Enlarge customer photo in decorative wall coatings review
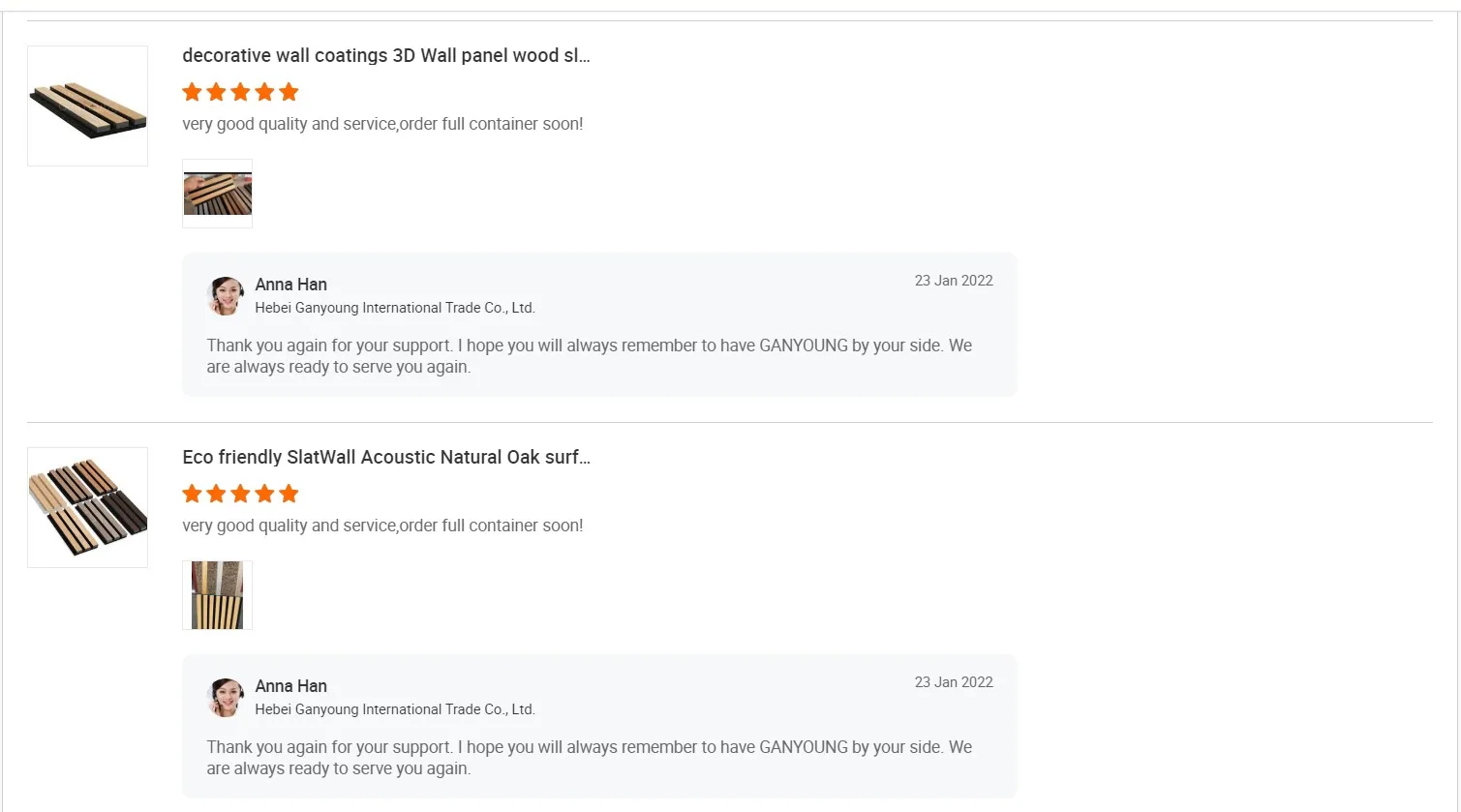 (217, 194)
